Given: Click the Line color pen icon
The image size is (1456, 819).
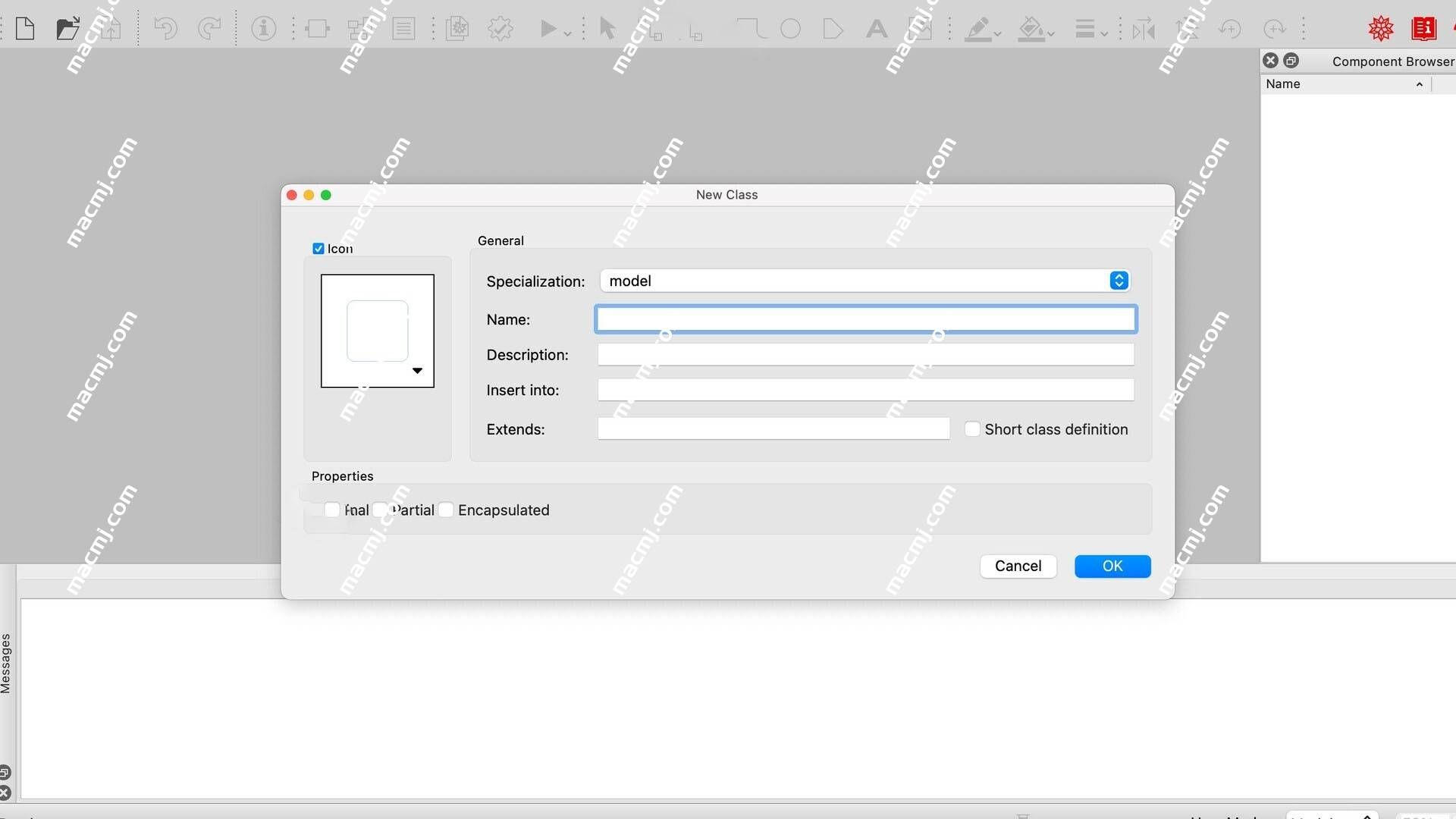Looking at the screenshot, I should click(977, 29).
